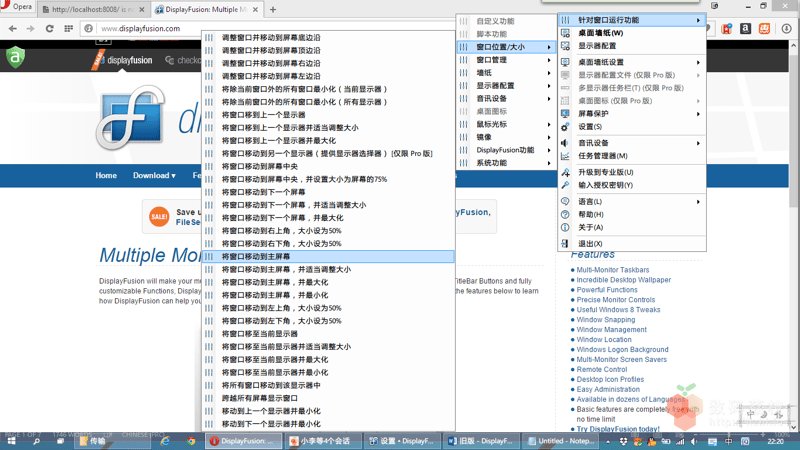Choose 将窗口移动到左上角，大小设为50%

[328, 308]
